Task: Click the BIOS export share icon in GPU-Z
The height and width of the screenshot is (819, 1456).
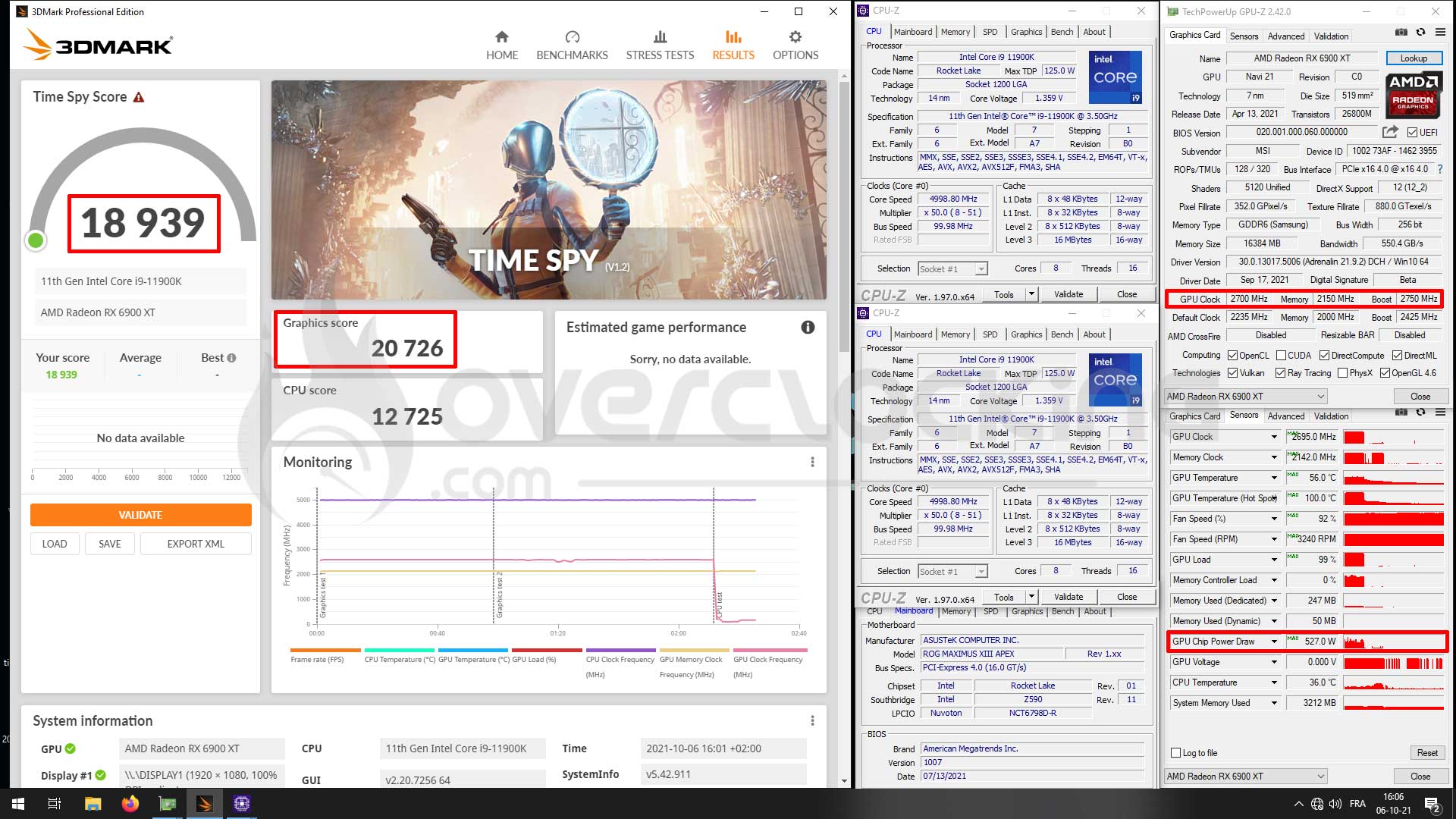Action: [x=1390, y=132]
